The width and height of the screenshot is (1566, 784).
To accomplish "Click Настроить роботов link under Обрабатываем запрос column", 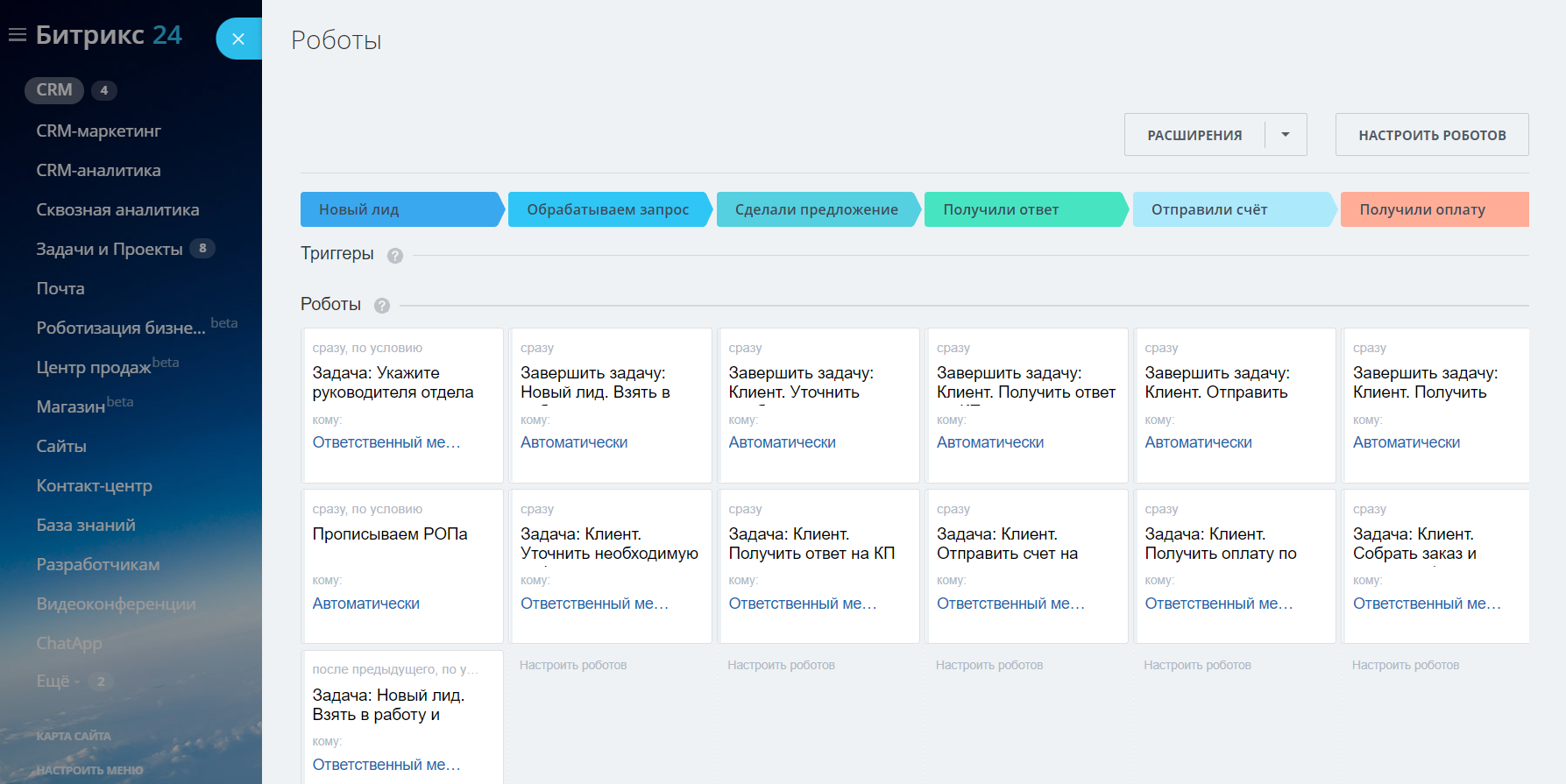I will (573, 665).
